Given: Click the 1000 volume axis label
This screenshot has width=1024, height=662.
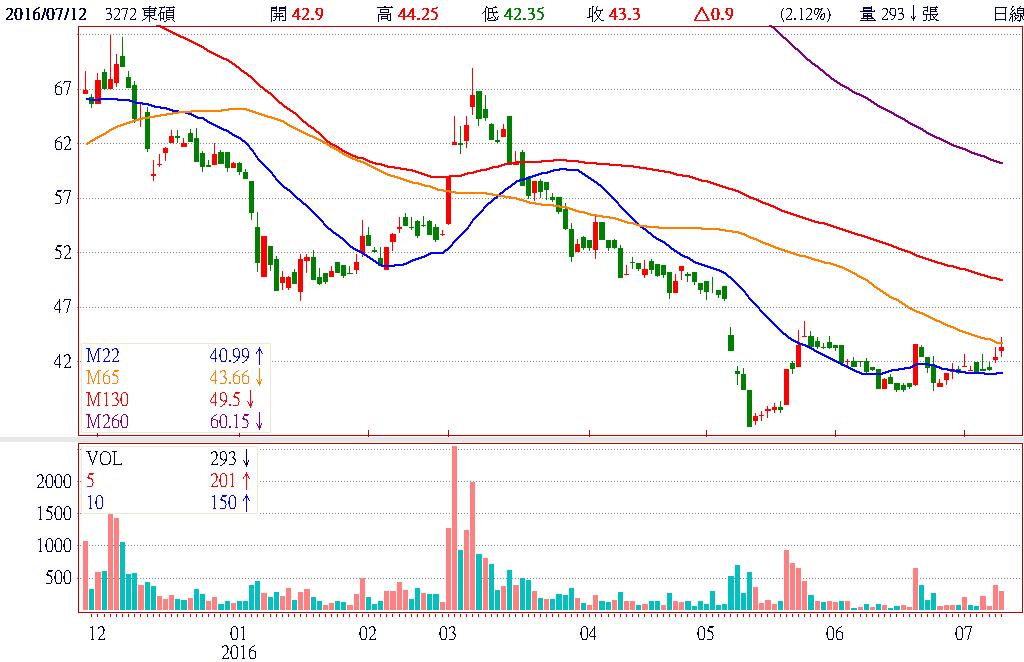Looking at the screenshot, I should pos(54,546).
